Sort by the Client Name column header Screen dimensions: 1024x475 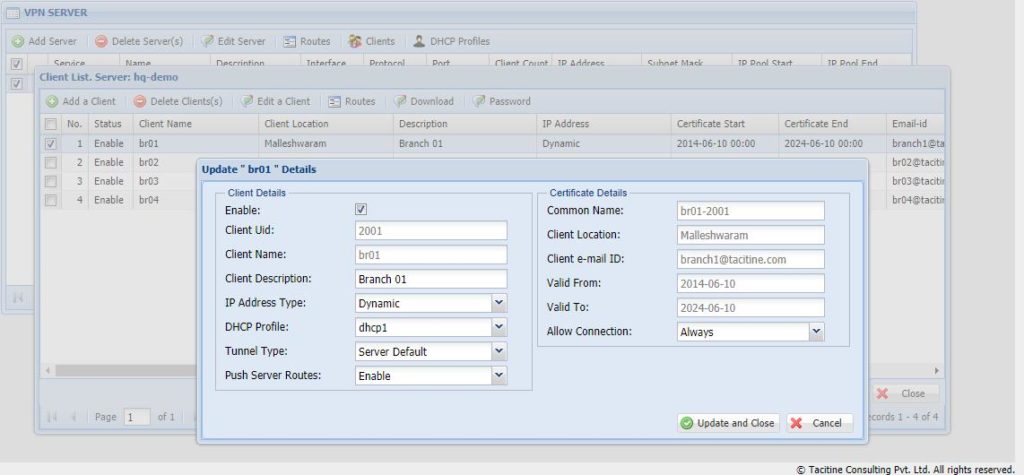tap(166, 124)
